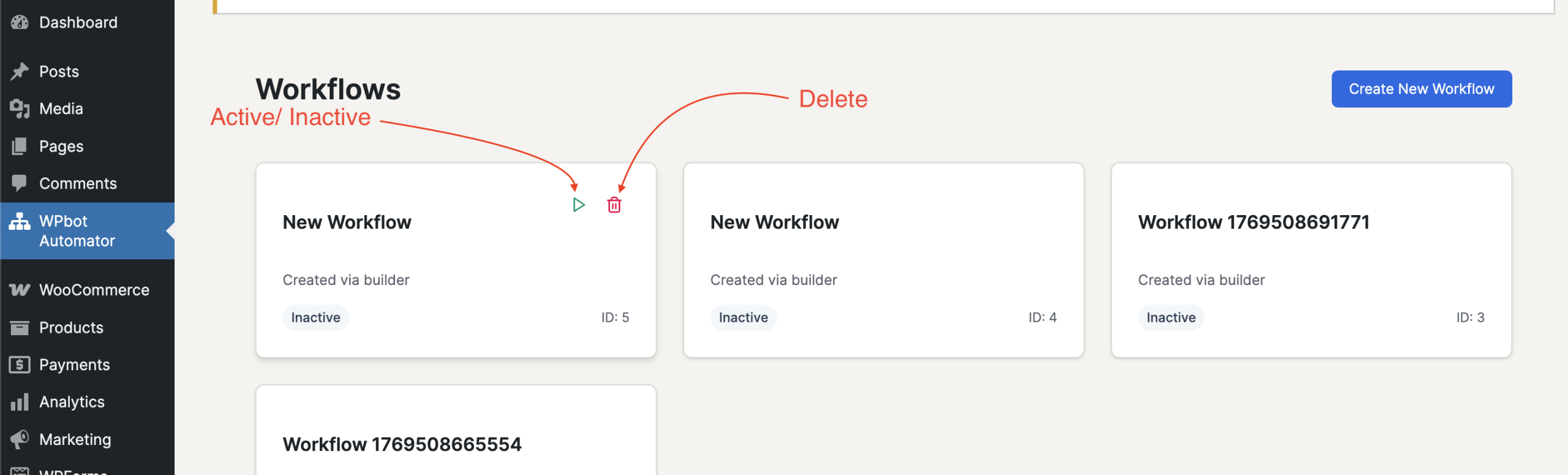Open the Products menu item

pyautogui.click(x=71, y=327)
